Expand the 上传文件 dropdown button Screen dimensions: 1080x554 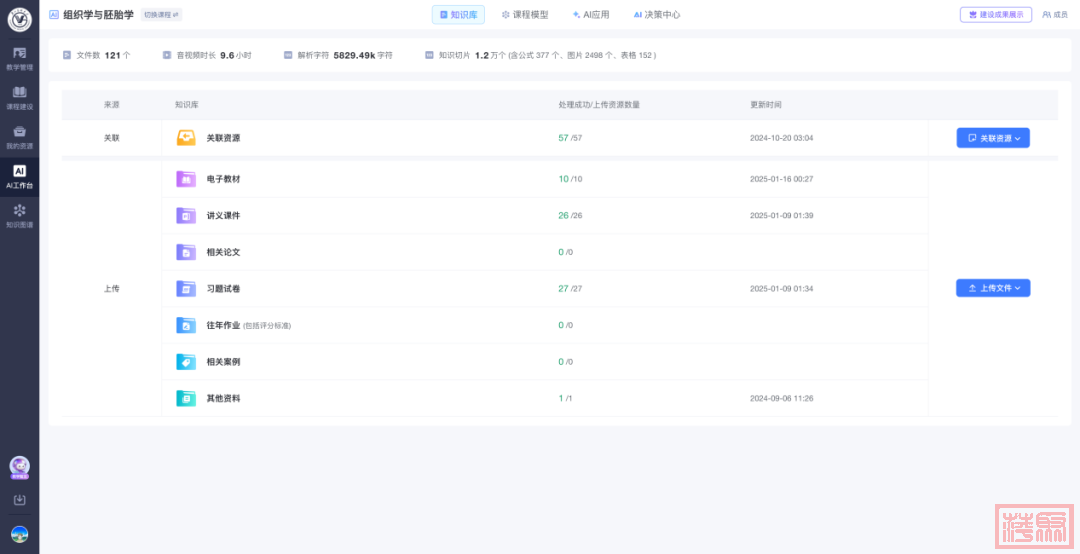(992, 288)
